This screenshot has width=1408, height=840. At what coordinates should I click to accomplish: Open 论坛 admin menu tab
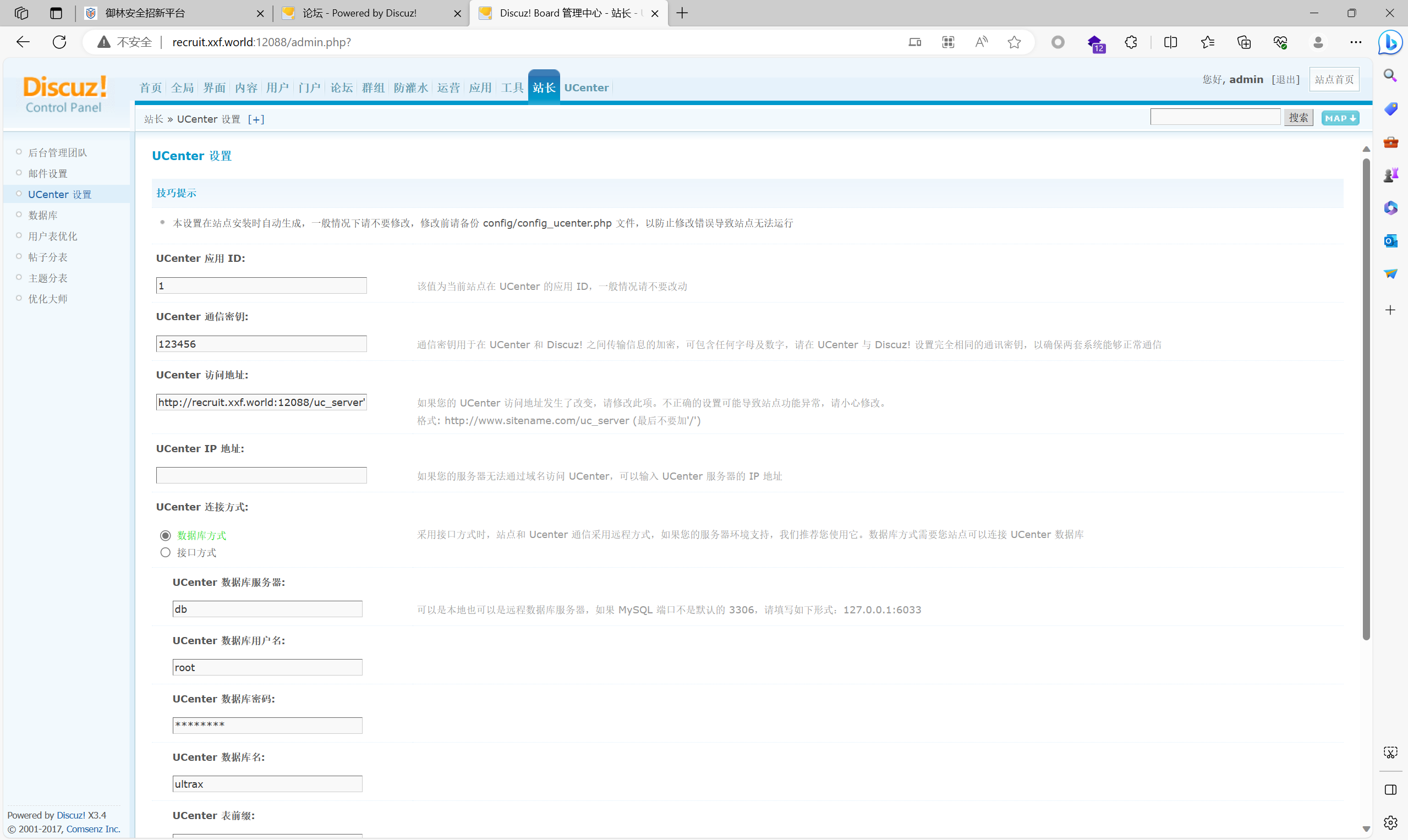click(341, 87)
